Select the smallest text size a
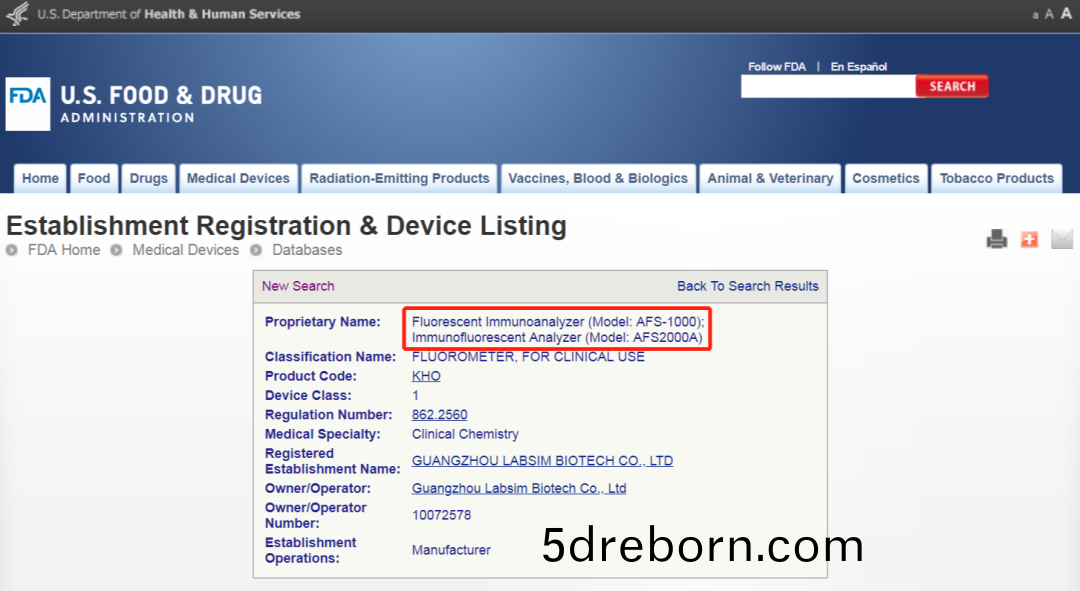Viewport: 1080px width, 591px height. click(1035, 15)
